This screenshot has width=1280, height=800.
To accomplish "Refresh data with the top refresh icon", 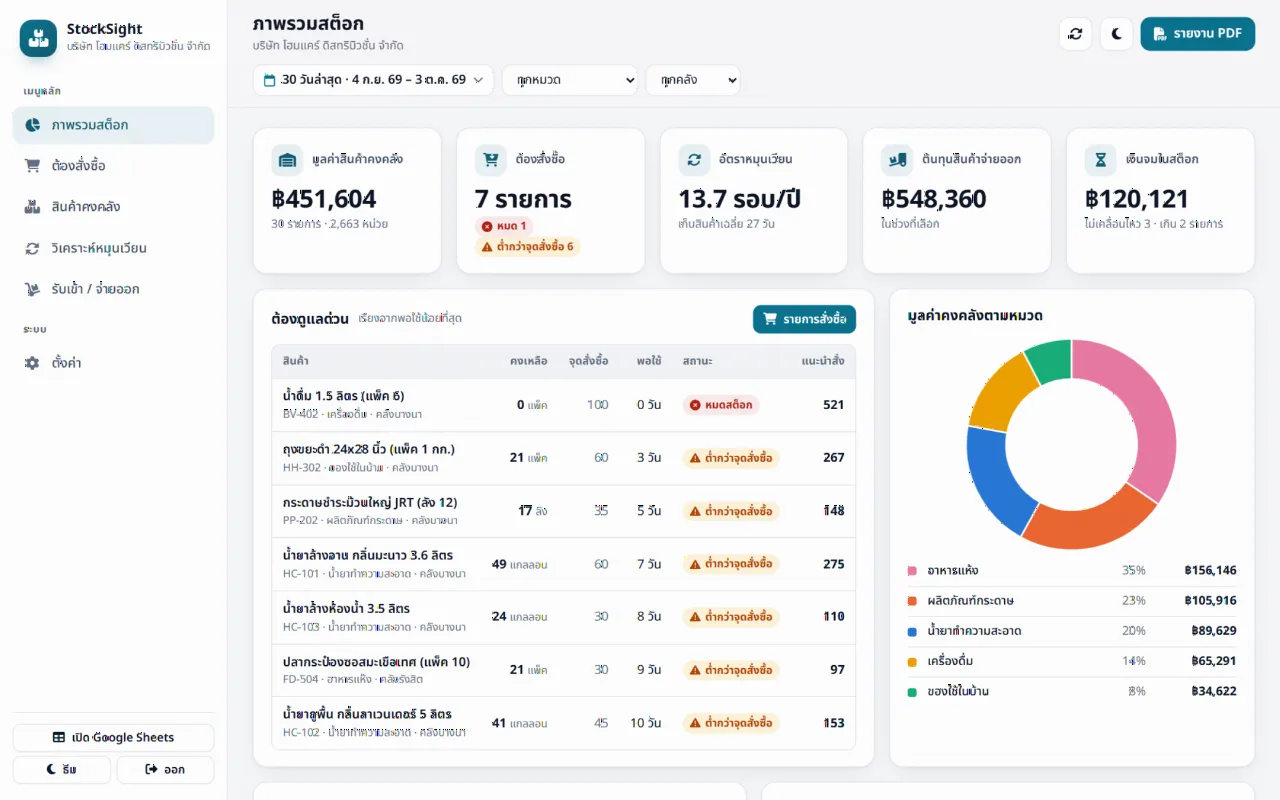I will tap(1075, 34).
